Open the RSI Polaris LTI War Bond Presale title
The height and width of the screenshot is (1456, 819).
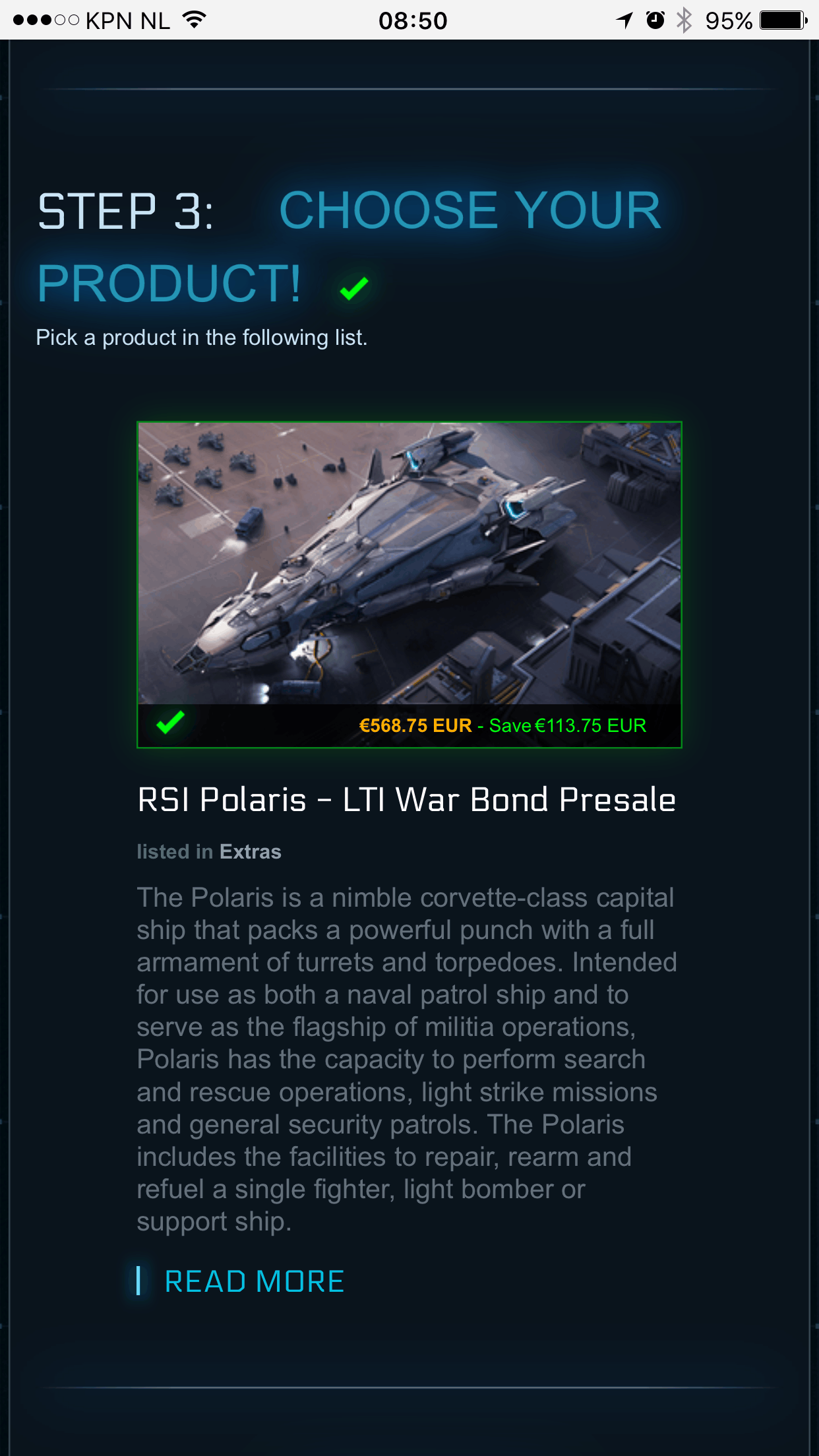406,799
